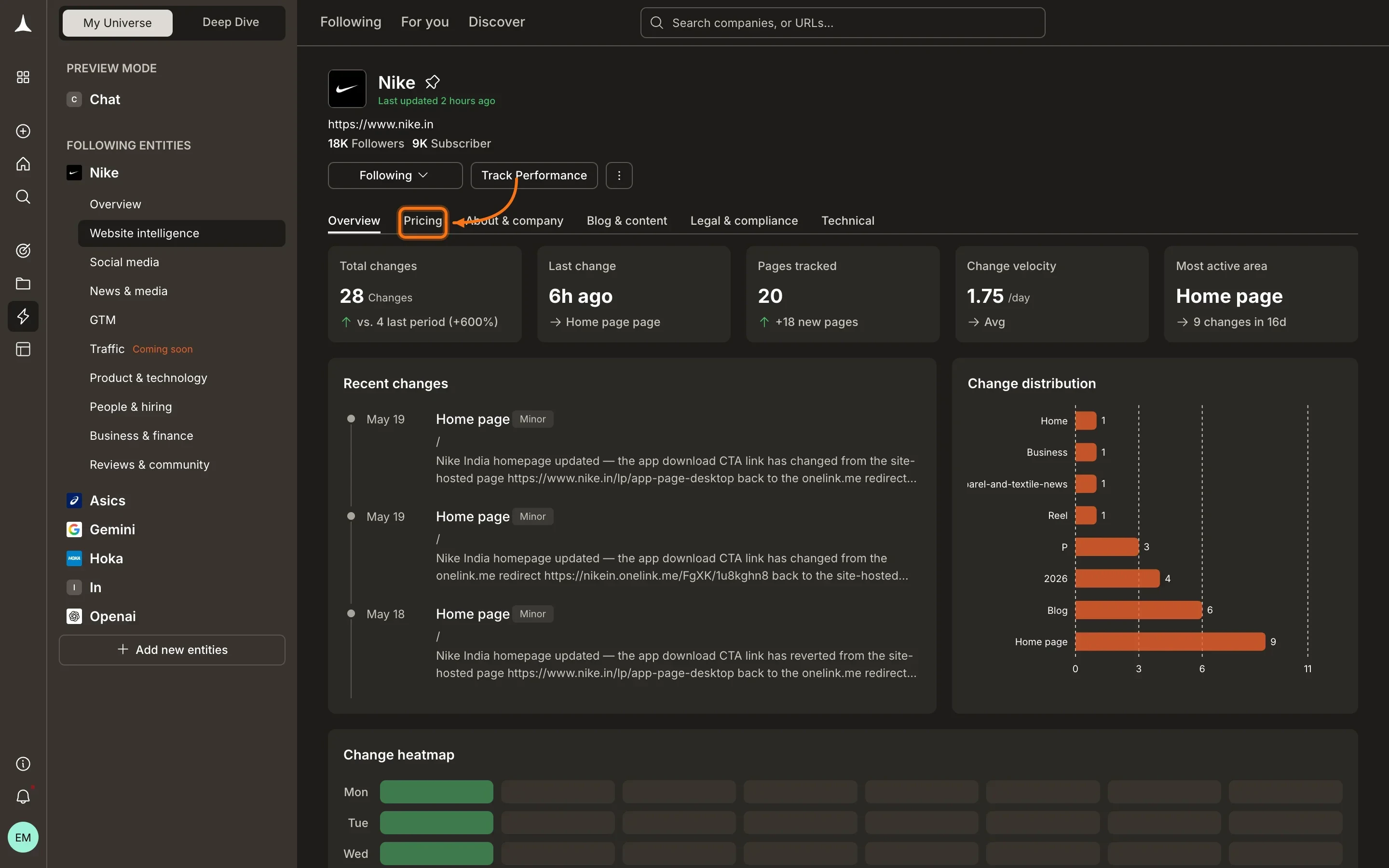This screenshot has width=1389, height=868.
Task: Open the app logo at sidebar top
Action: click(x=23, y=24)
